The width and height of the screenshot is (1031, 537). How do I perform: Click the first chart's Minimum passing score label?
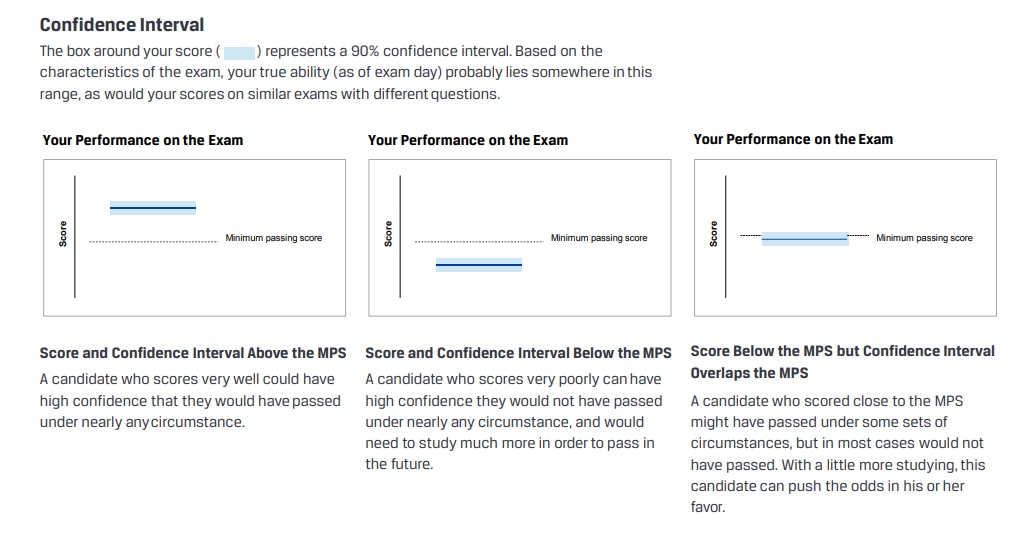pos(274,238)
